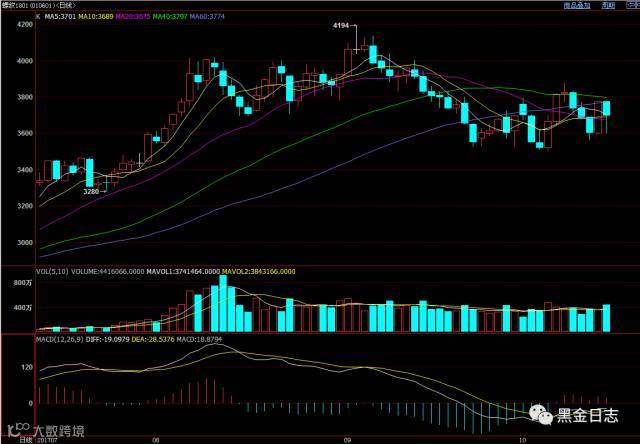The image size is (640, 444).
Task: Click the MACD:18.8794 value
Action: [x=199, y=340]
